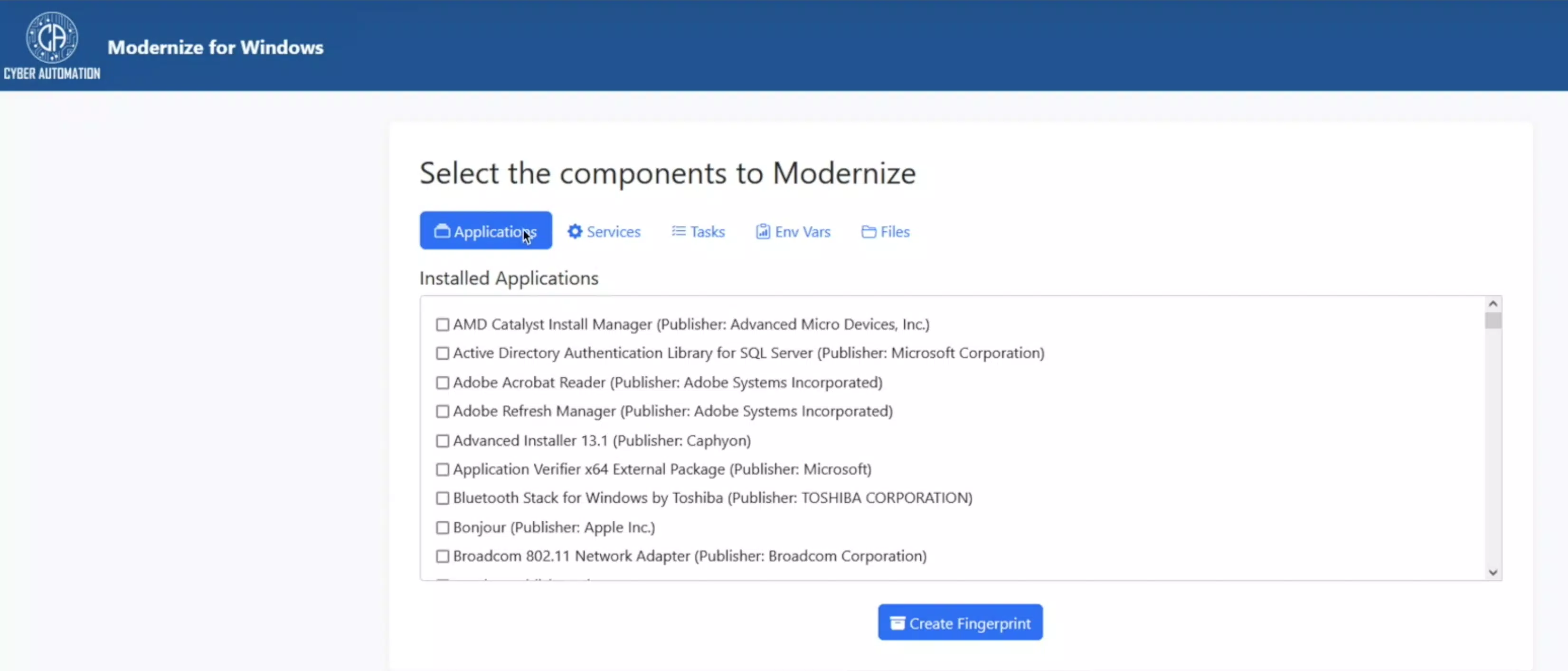Viewport: 1568px width, 671px height.
Task: Select Adobe Acrobat Reader checkbox
Action: pyautogui.click(x=443, y=383)
